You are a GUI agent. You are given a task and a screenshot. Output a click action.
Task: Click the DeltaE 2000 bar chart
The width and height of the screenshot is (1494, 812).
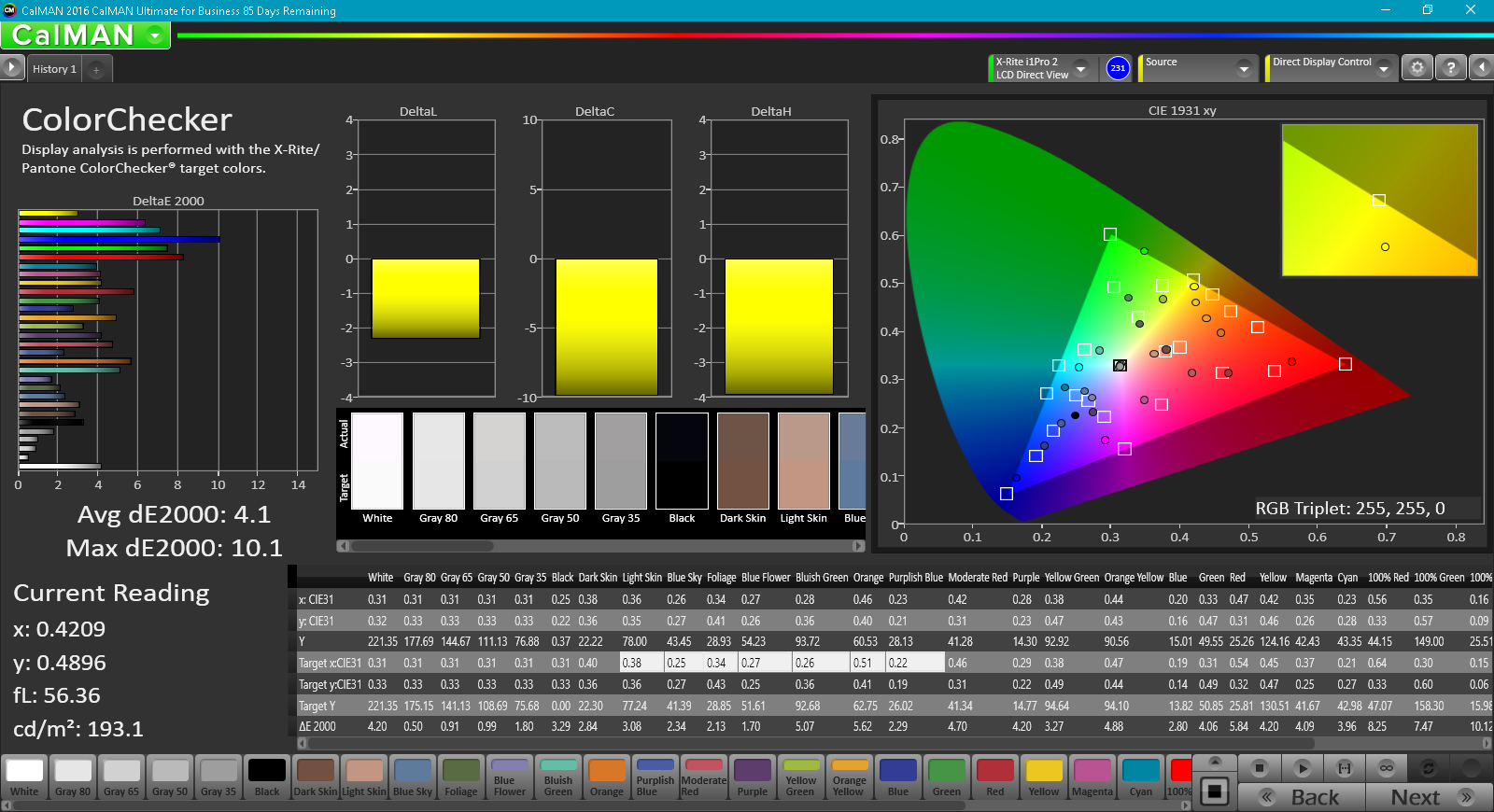168,341
